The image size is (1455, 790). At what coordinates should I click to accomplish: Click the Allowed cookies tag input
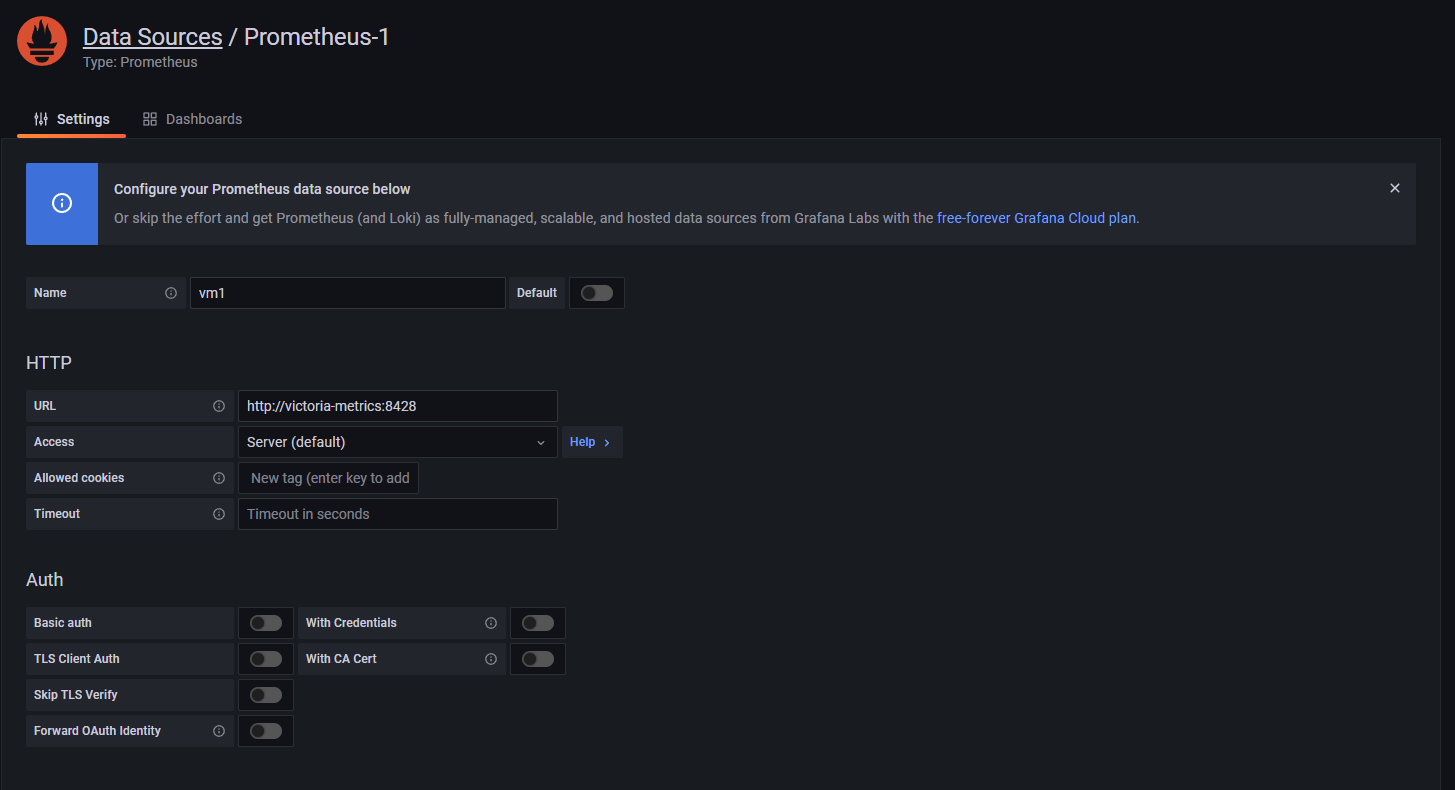click(x=329, y=478)
